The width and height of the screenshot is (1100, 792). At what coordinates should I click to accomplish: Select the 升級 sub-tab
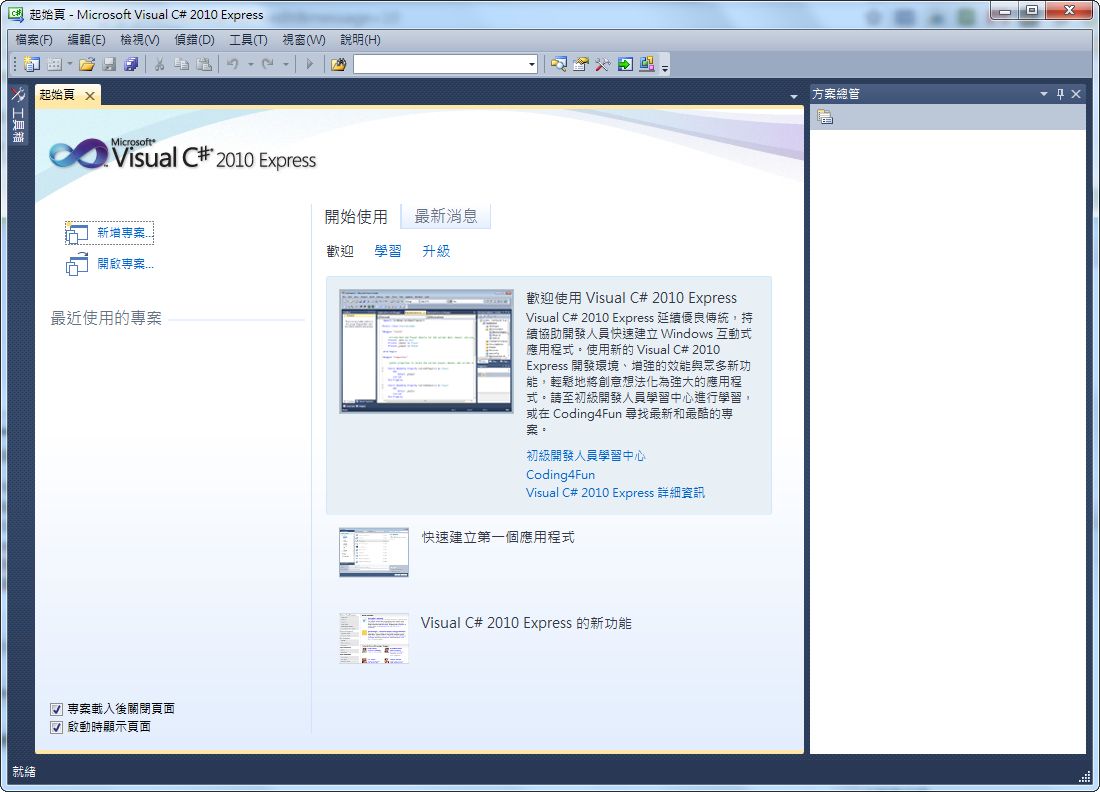[436, 251]
